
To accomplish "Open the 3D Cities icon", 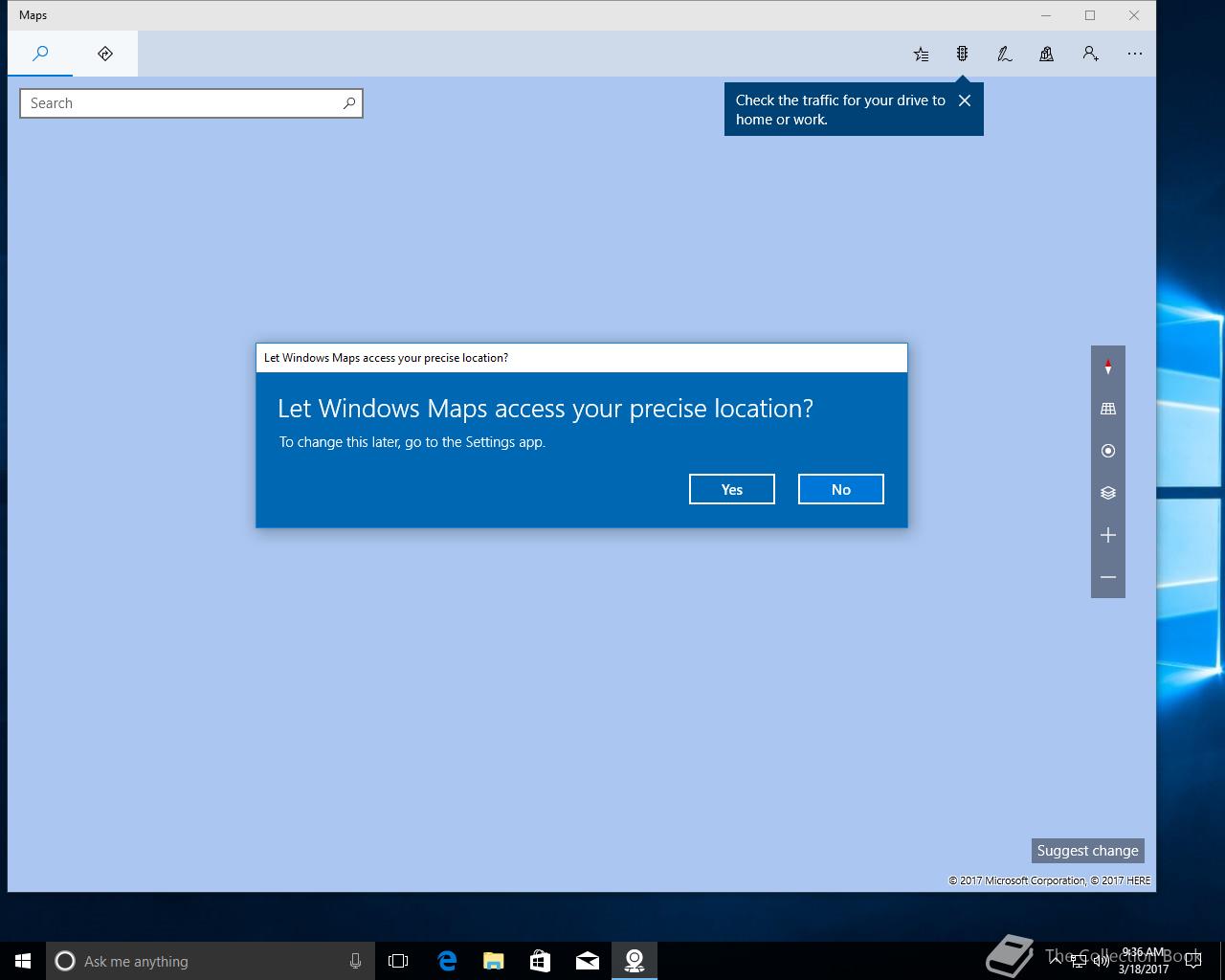I will coord(1047,54).
